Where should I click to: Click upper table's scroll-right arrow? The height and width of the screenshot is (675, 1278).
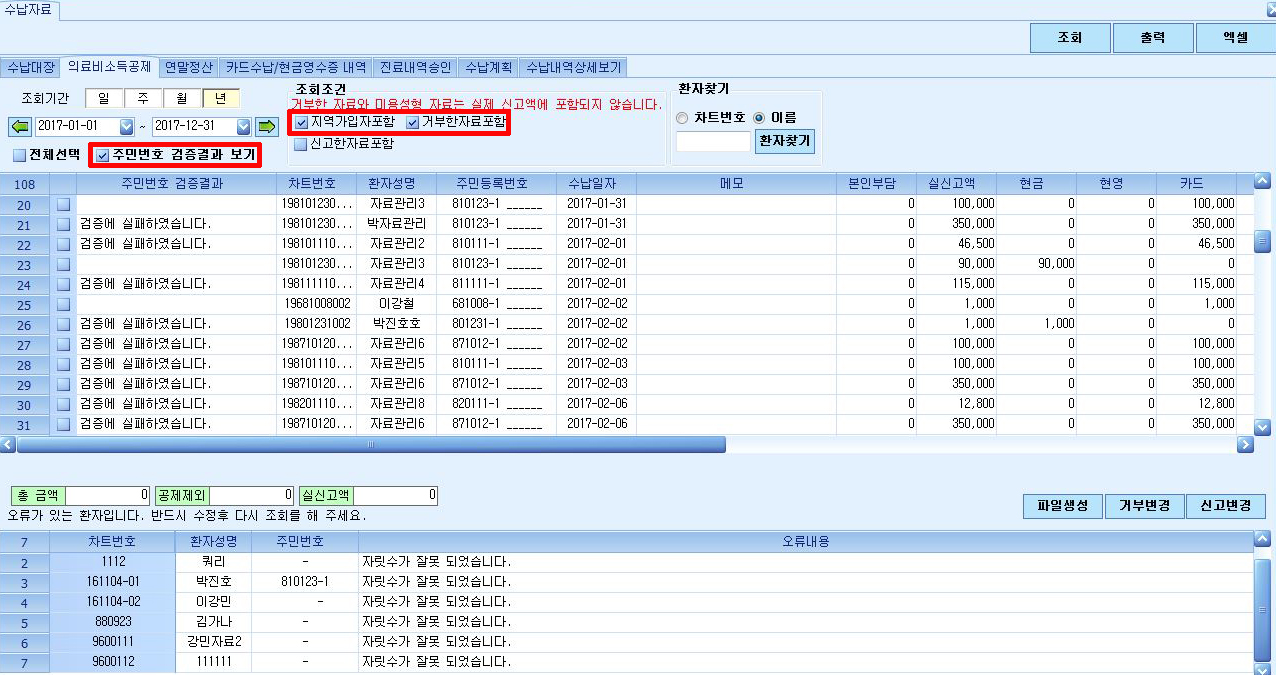click(x=1245, y=445)
